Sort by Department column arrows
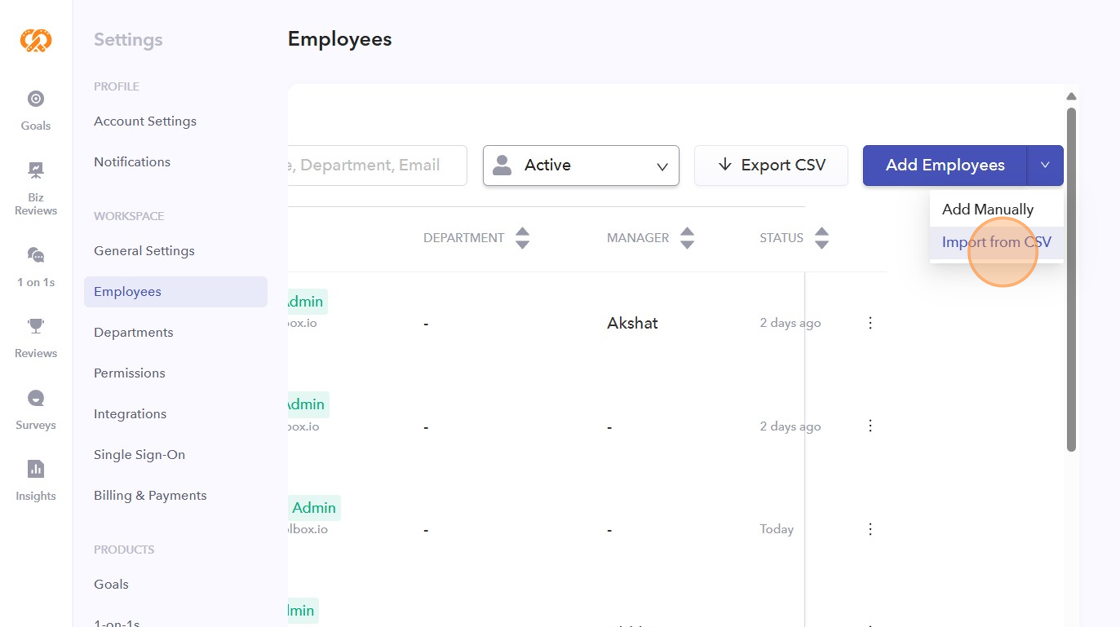The width and height of the screenshot is (1120, 627). 522,238
